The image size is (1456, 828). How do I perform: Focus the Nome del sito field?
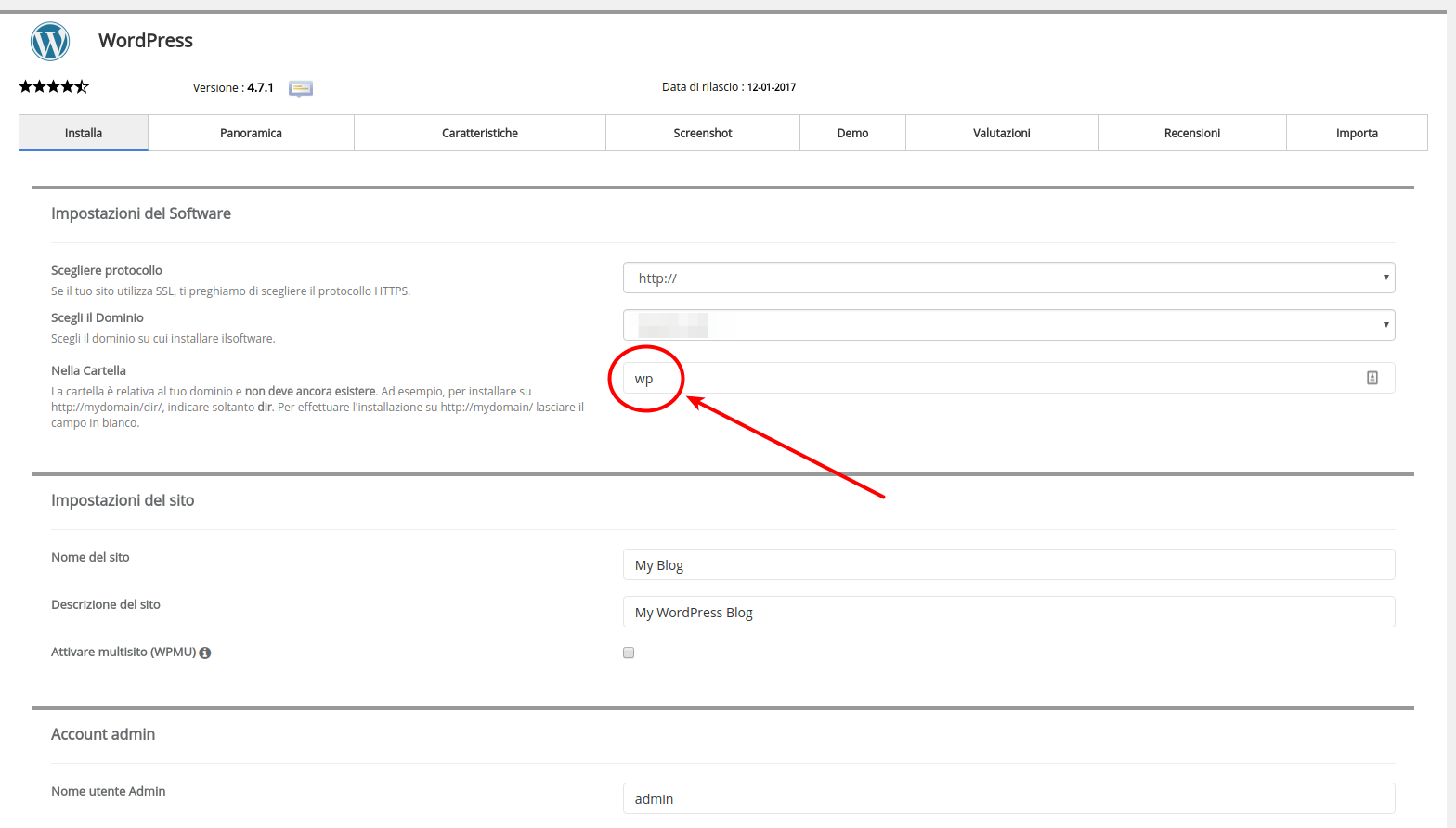pos(1009,564)
